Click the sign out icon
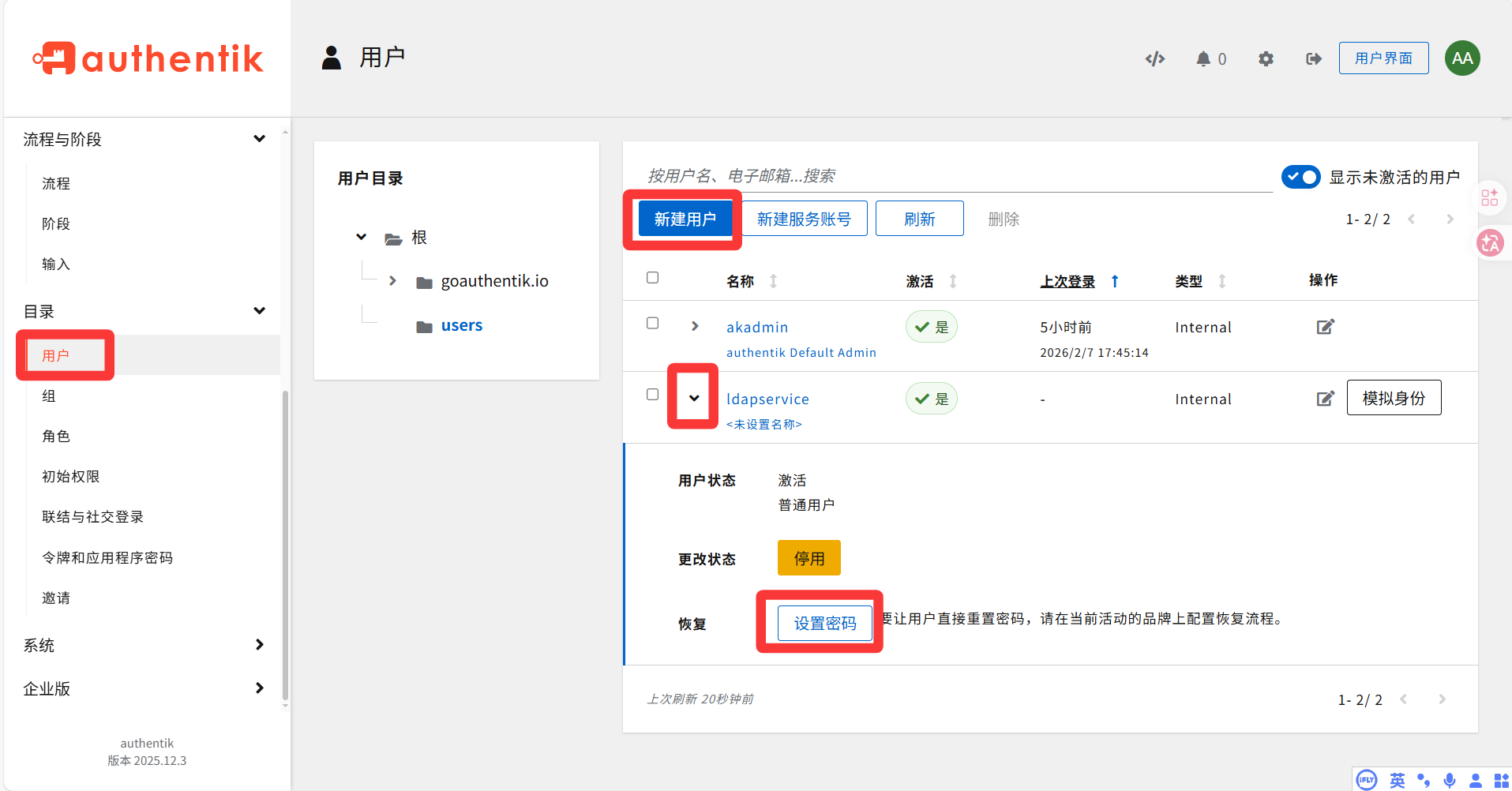1512x791 pixels. (x=1313, y=59)
